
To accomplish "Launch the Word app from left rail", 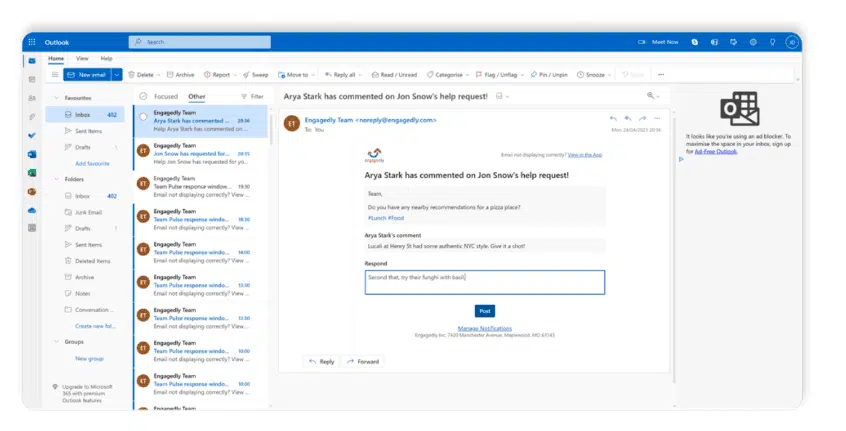I will point(32,154).
